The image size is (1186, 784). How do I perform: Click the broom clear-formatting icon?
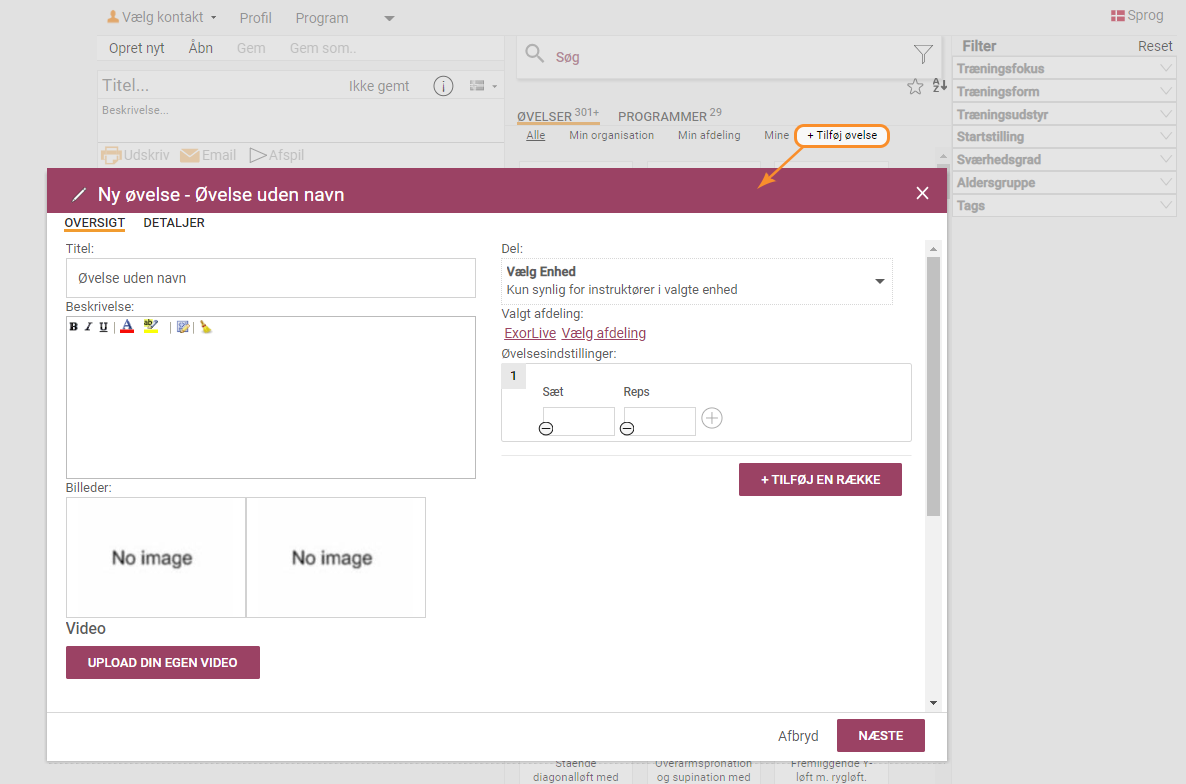tap(205, 327)
